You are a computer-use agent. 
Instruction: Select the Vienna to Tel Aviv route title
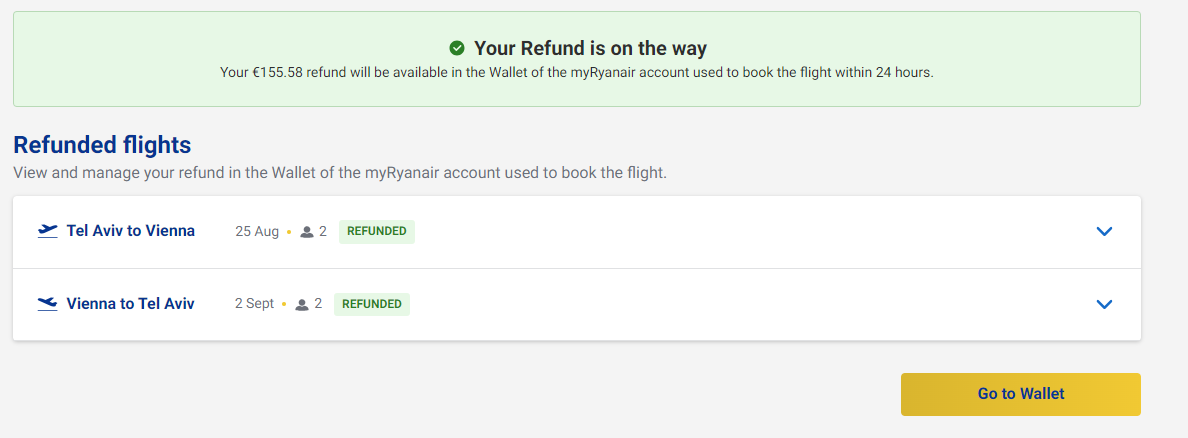pos(130,304)
